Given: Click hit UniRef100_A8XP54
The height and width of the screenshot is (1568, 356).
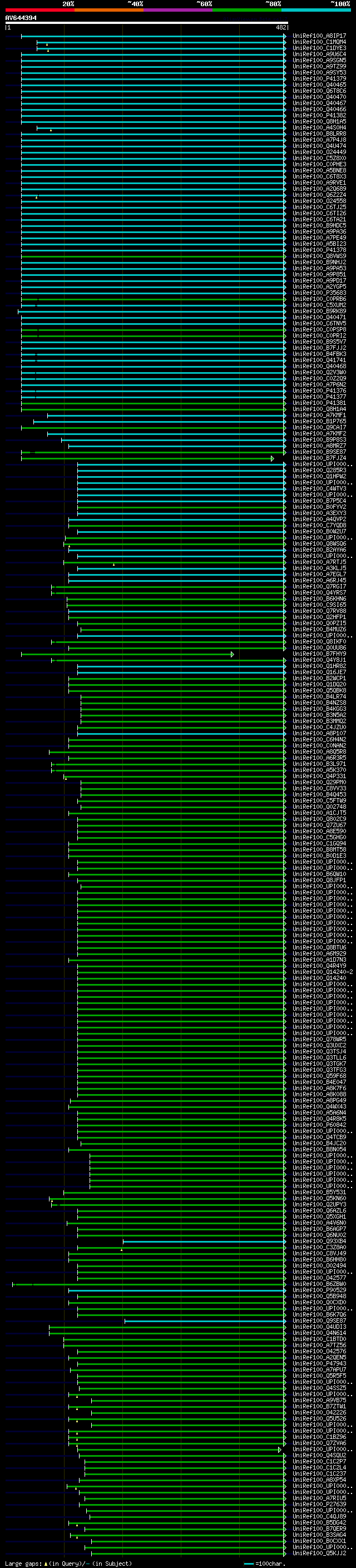Looking at the screenshot, I should tap(319, 1480).
